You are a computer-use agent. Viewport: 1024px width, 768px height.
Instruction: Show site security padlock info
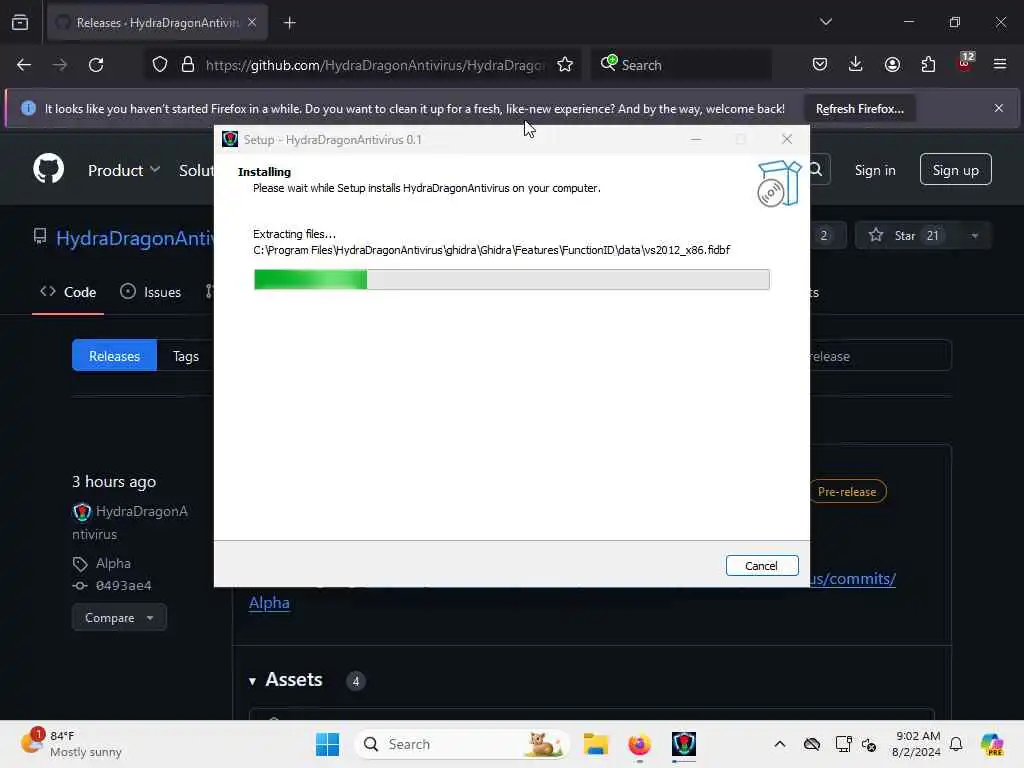[x=187, y=65]
